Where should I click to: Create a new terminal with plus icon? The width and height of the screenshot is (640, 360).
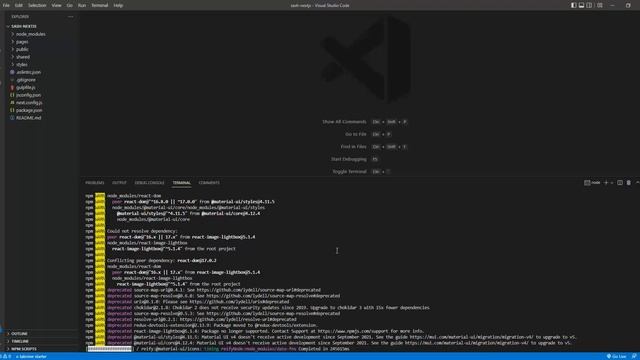606,183
